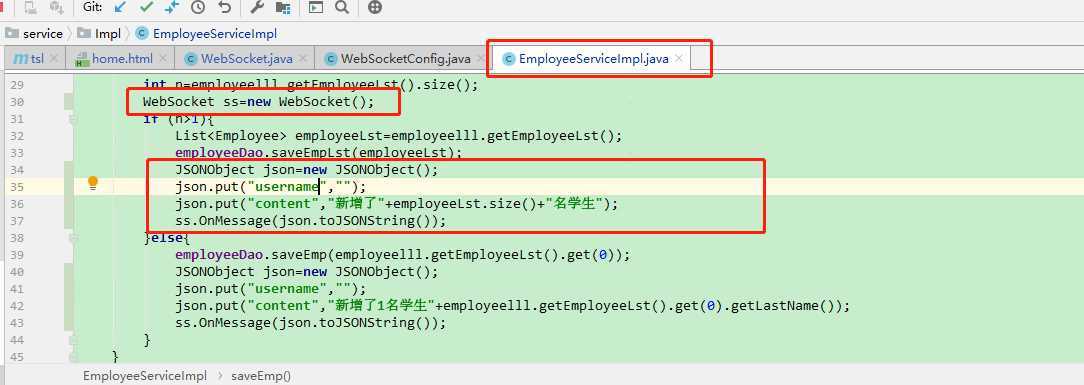Click the Maven 'm' icon on tsl tab
The image size is (1084, 385).
click(21, 59)
